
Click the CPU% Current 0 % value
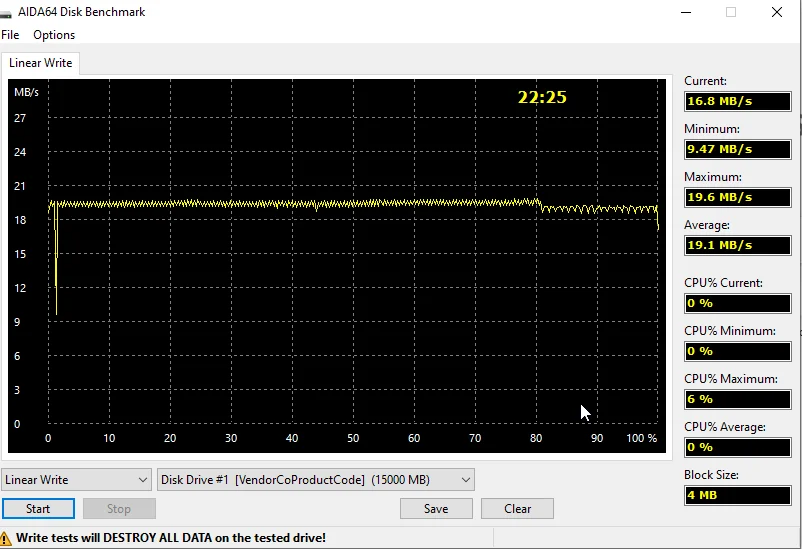pos(738,303)
